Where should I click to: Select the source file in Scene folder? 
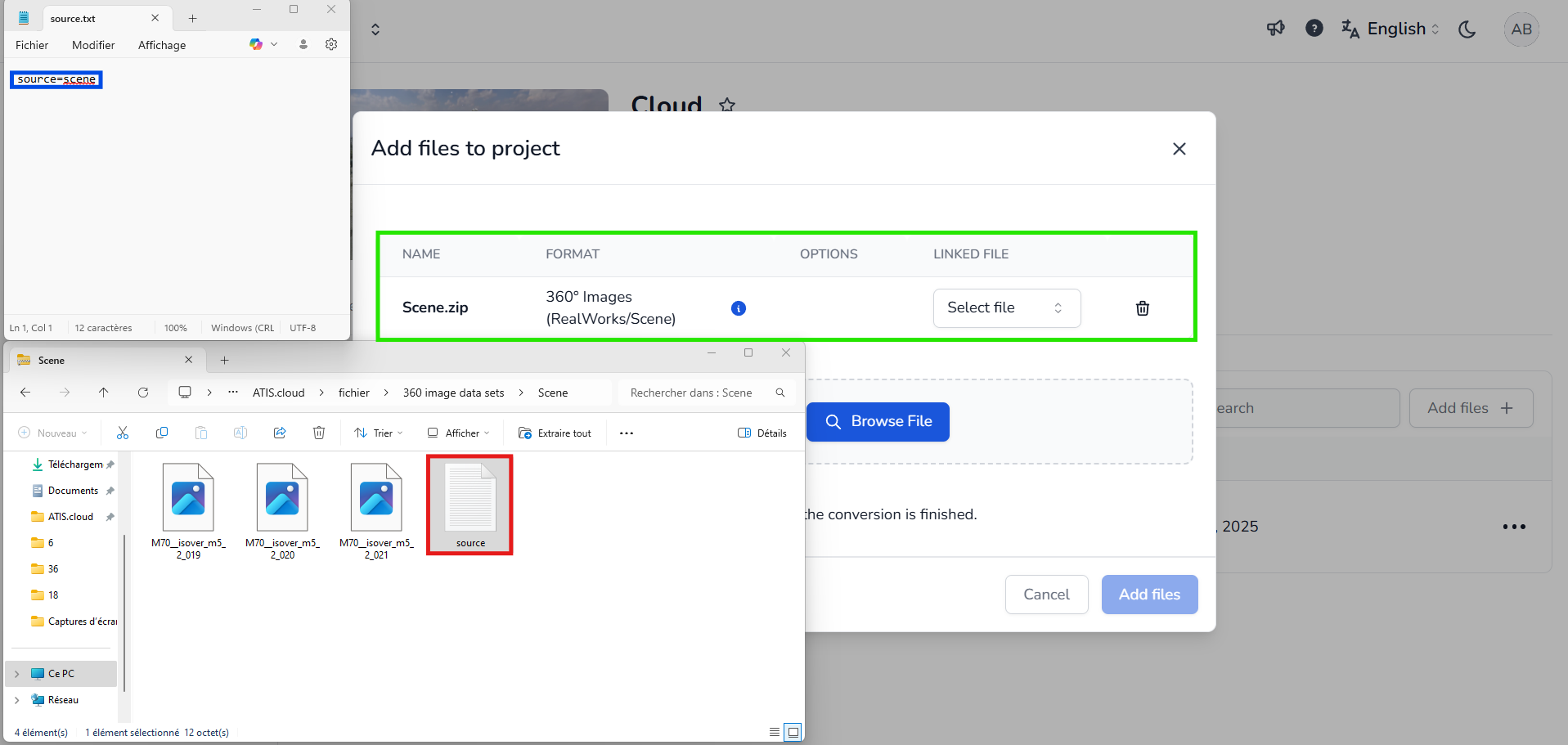pyautogui.click(x=470, y=505)
